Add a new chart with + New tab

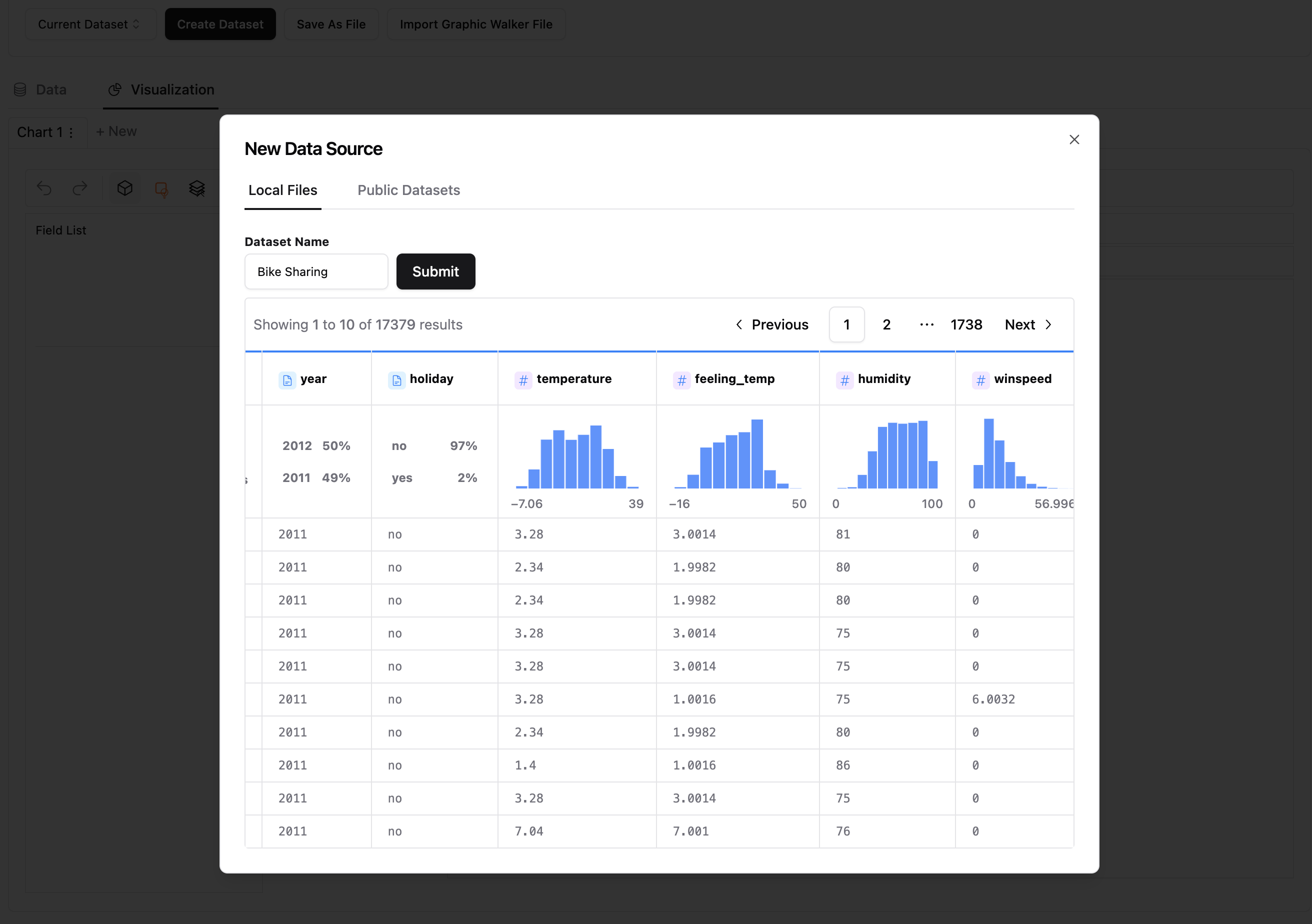pos(116,132)
